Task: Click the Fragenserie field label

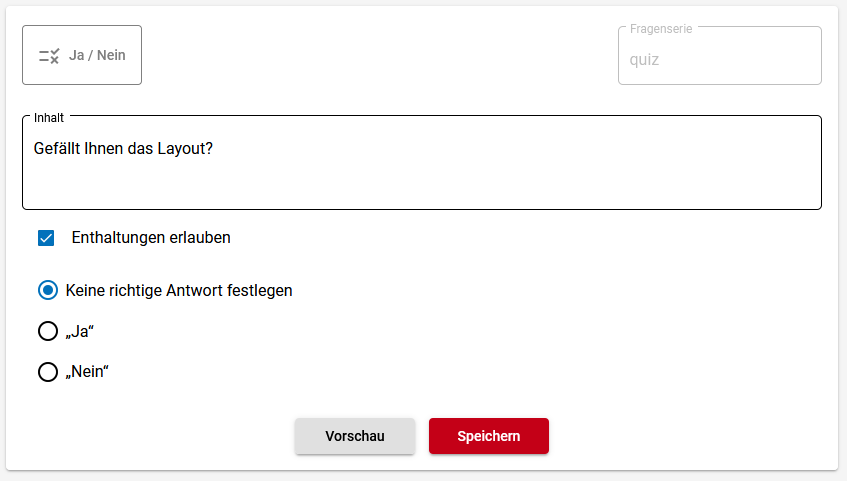Action: pos(661,29)
